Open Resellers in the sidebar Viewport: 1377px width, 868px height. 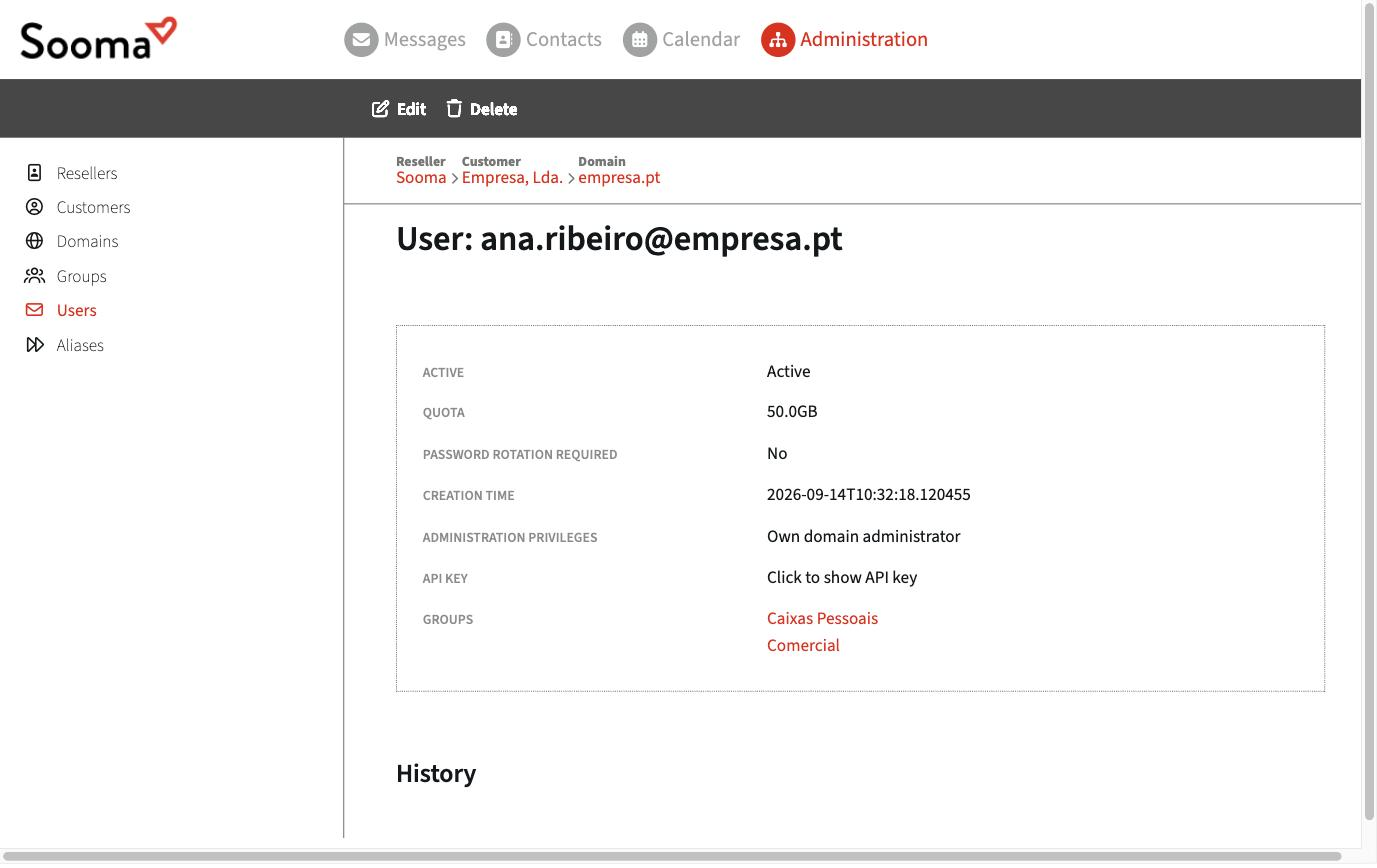click(x=87, y=173)
